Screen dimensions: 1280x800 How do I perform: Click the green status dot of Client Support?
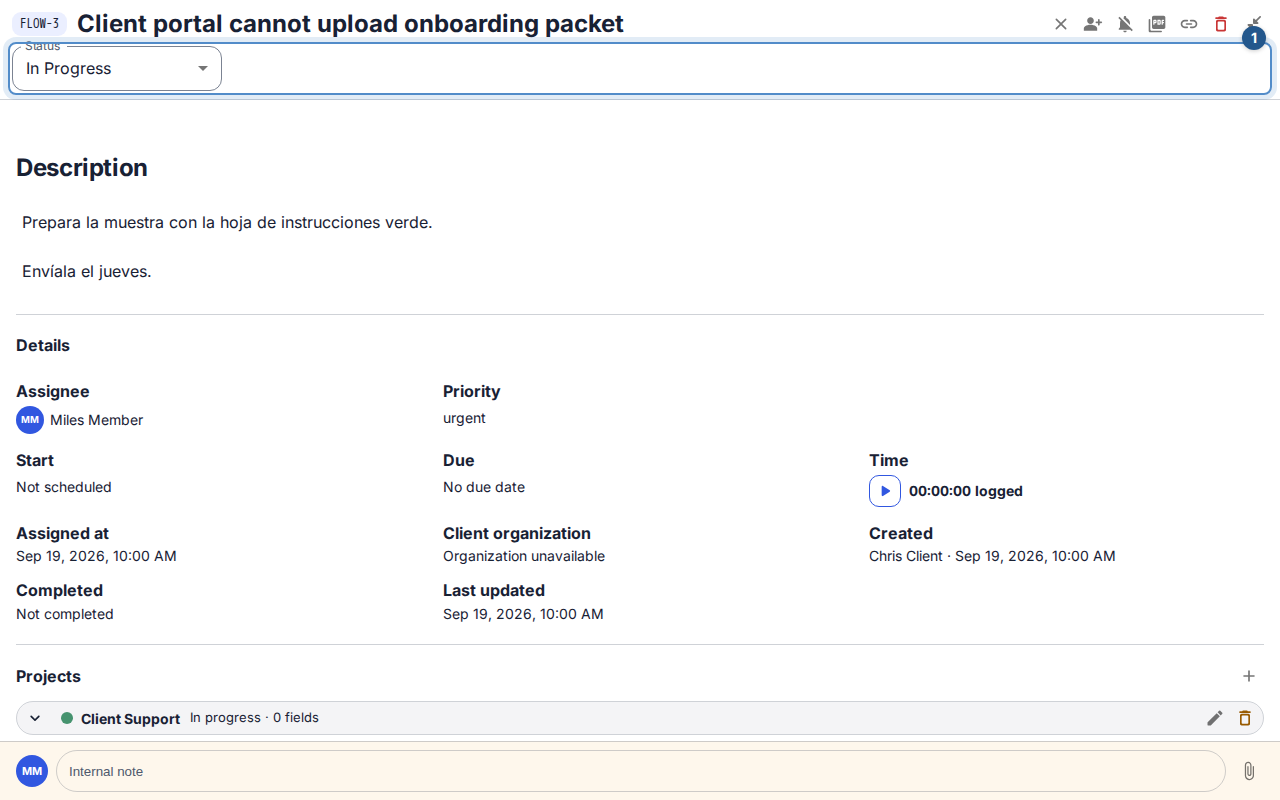click(67, 718)
